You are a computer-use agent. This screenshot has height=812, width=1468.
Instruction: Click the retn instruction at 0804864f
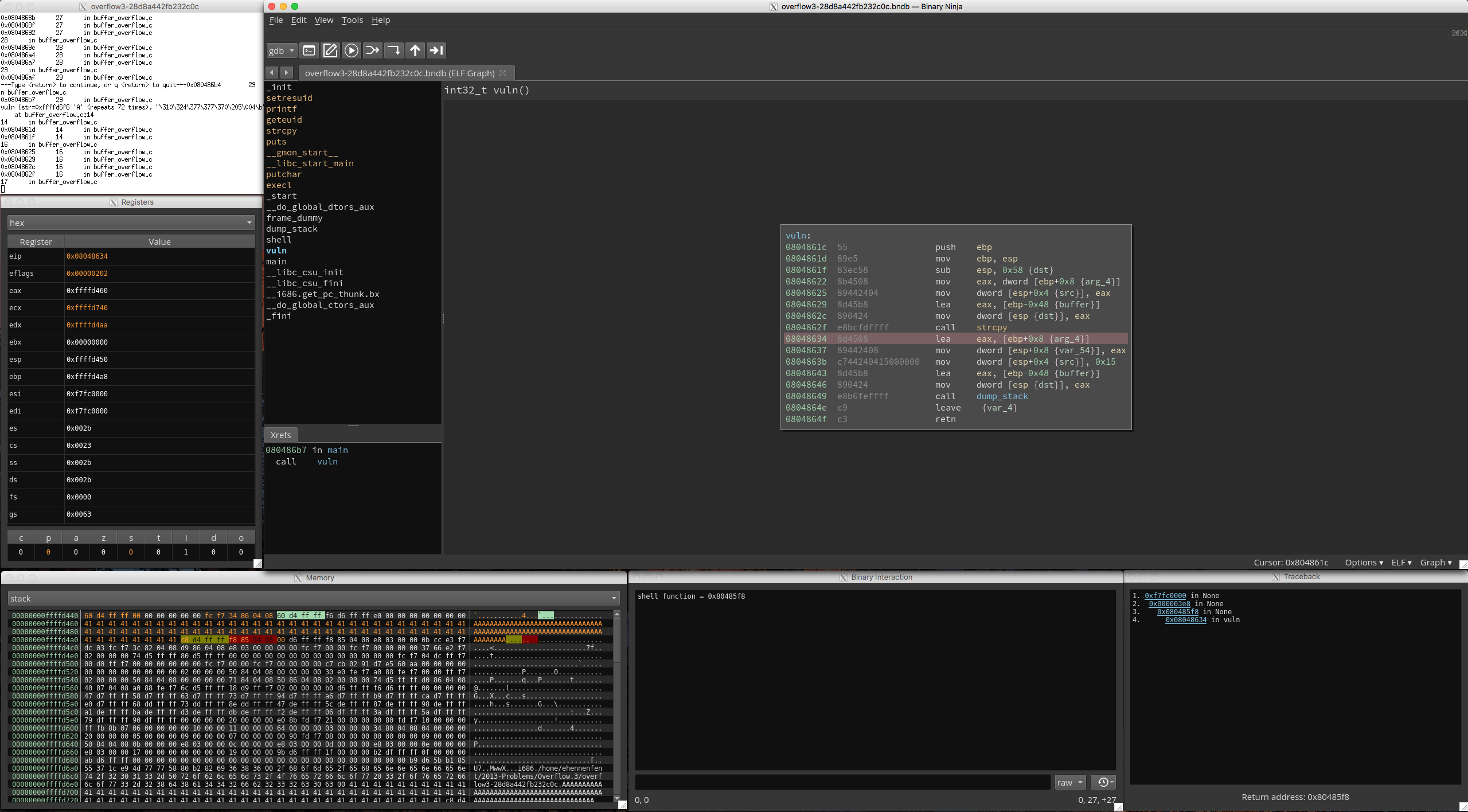pos(955,419)
